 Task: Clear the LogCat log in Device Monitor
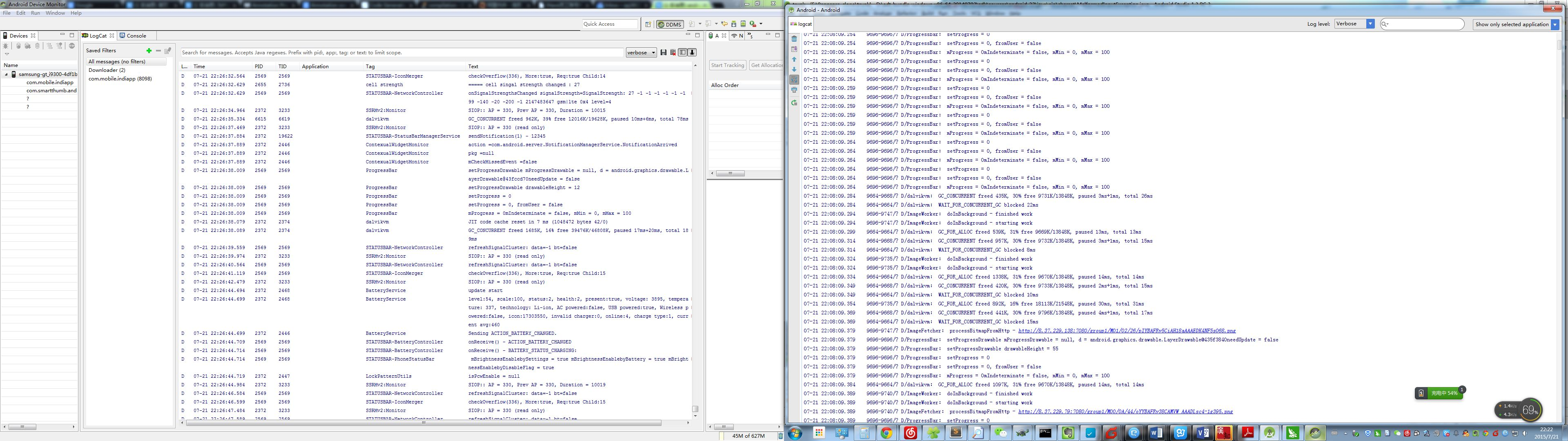pos(673,52)
